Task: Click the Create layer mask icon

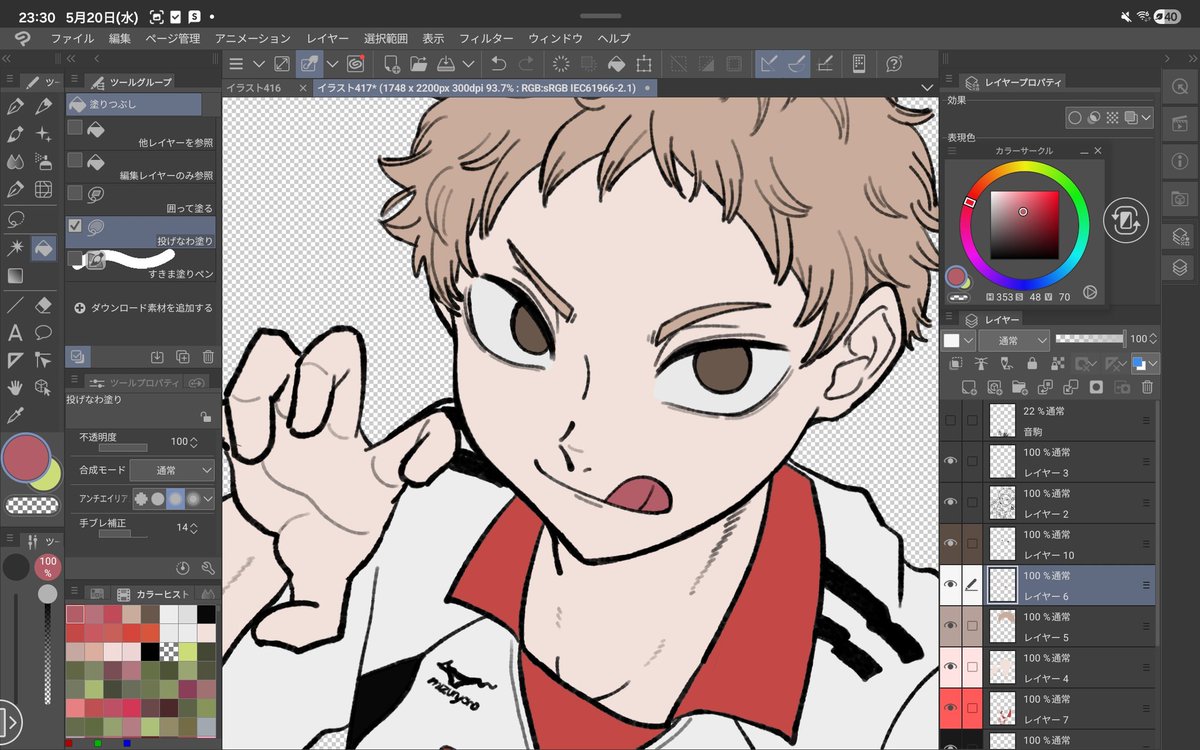Action: [1096, 387]
